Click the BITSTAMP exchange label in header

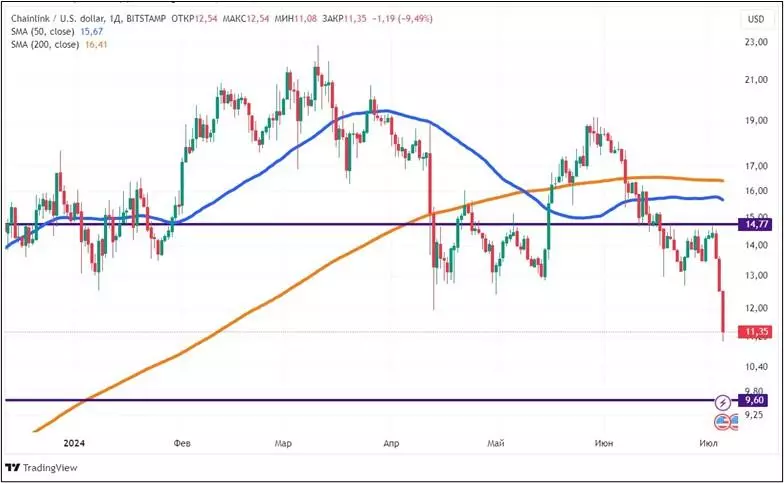click(x=143, y=19)
